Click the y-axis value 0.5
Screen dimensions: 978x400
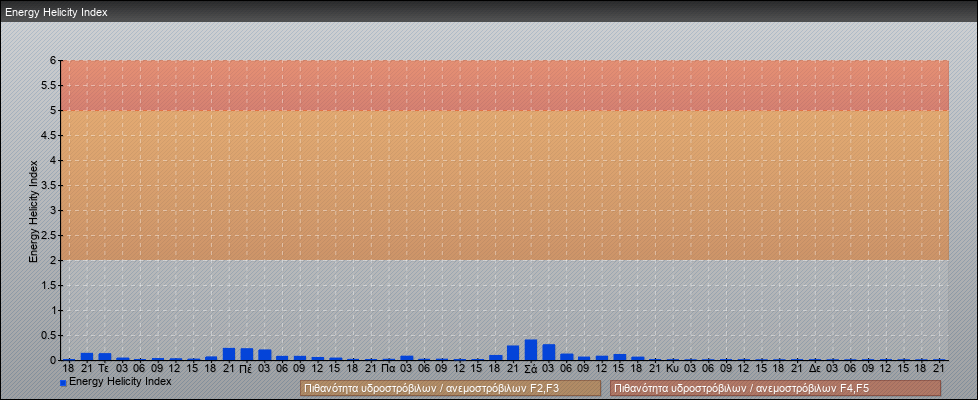coord(49,335)
